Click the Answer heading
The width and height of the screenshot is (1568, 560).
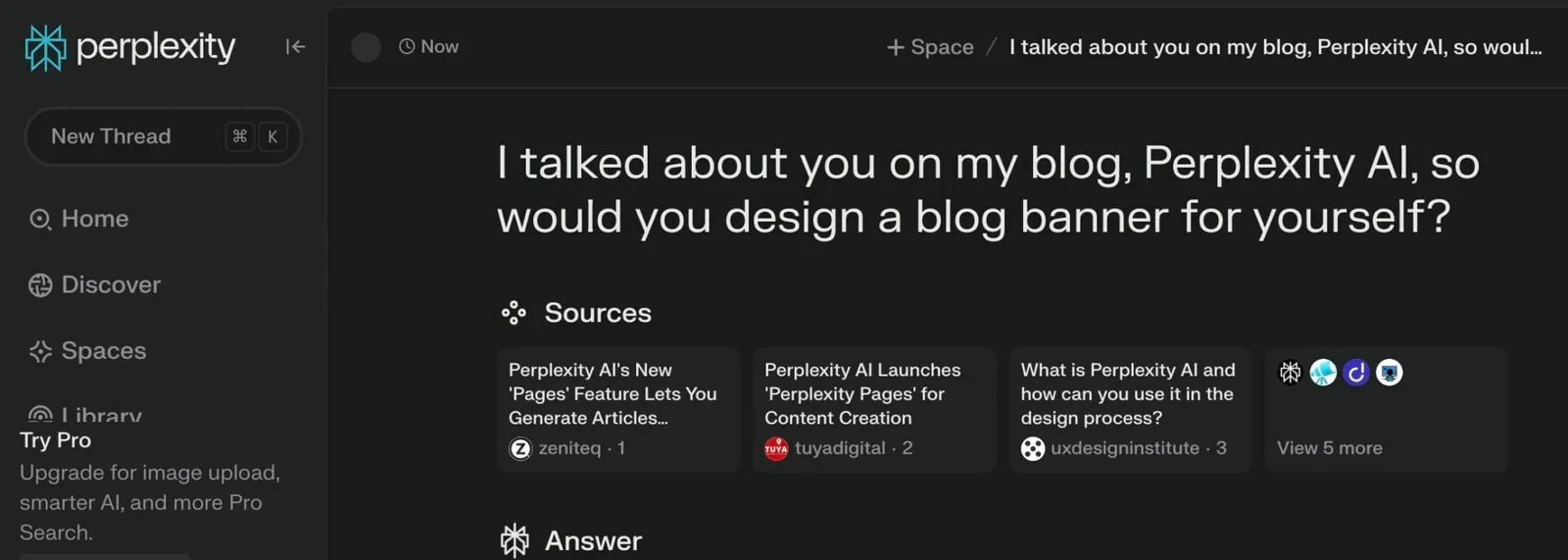593,540
